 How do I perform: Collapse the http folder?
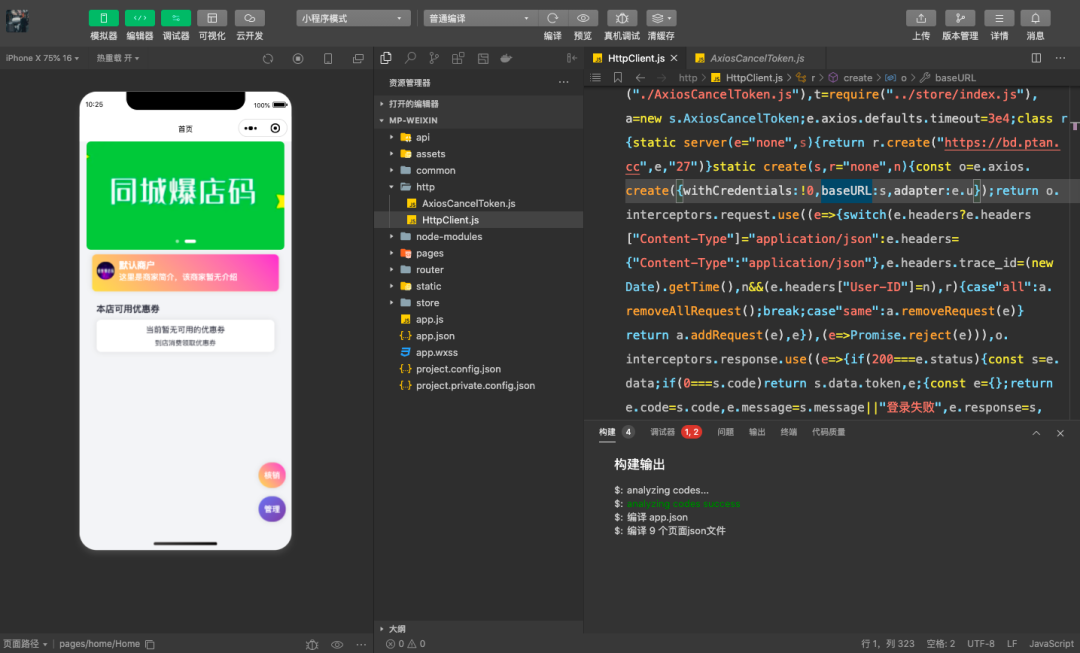tap(479, 187)
